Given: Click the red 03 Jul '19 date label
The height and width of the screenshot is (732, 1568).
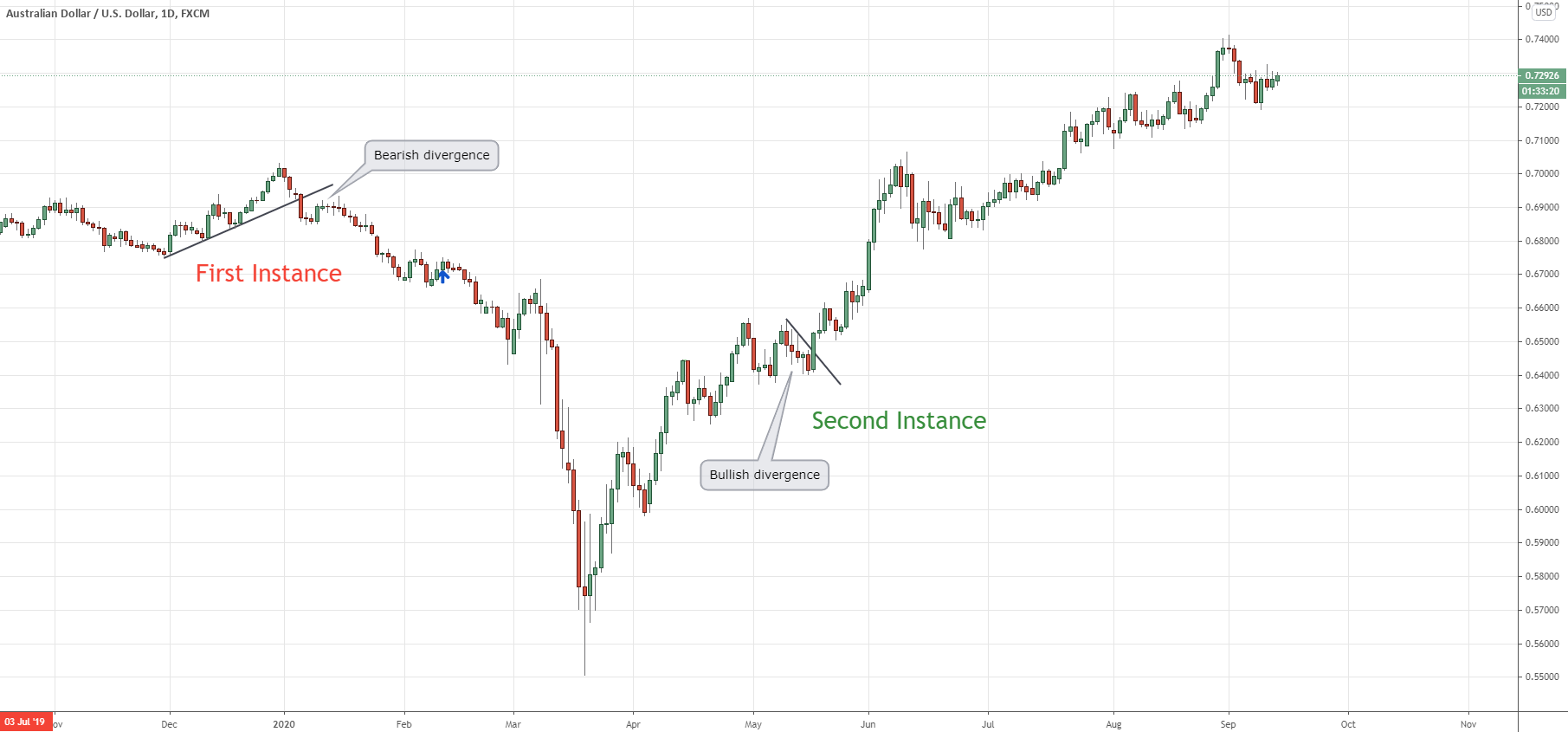Looking at the screenshot, I should [x=25, y=722].
